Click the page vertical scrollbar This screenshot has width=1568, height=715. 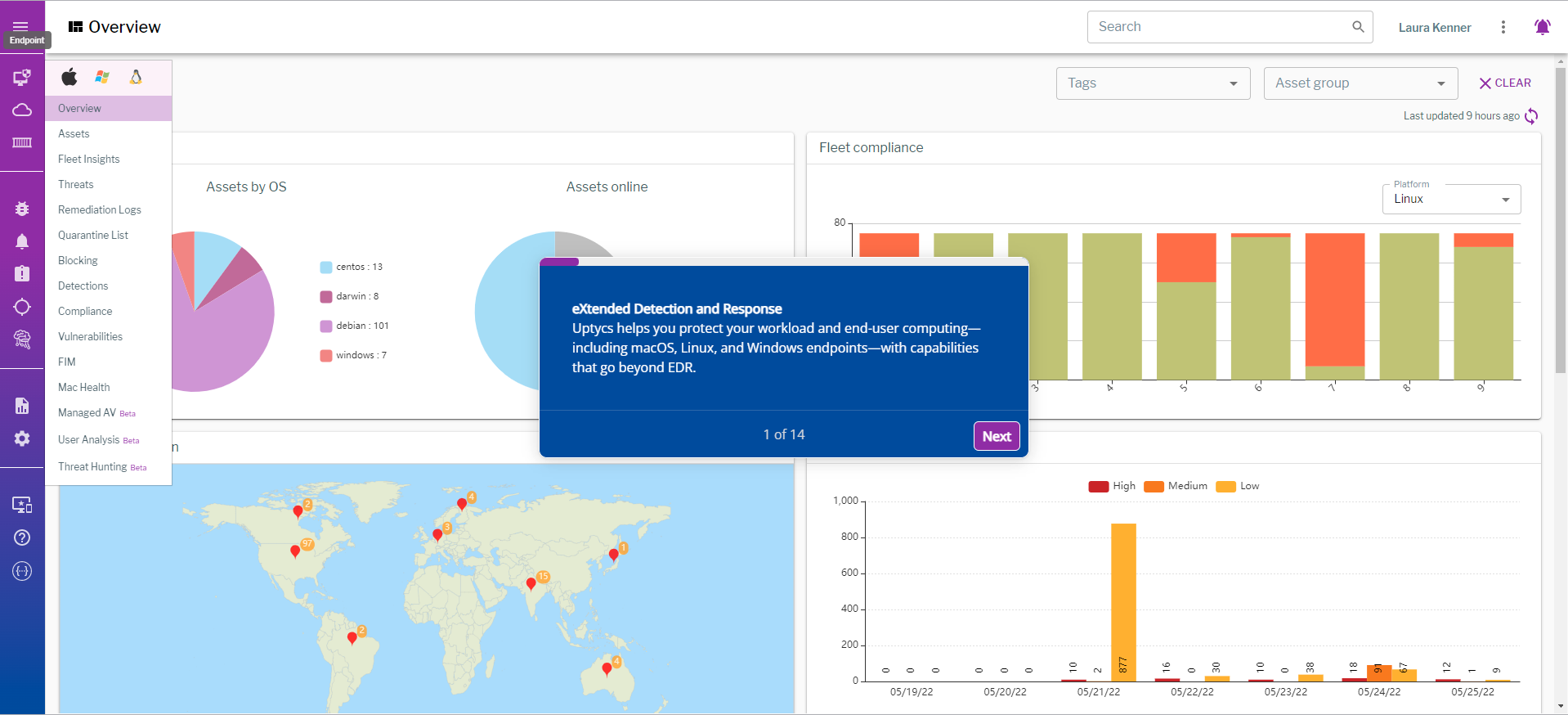pyautogui.click(x=1561, y=221)
